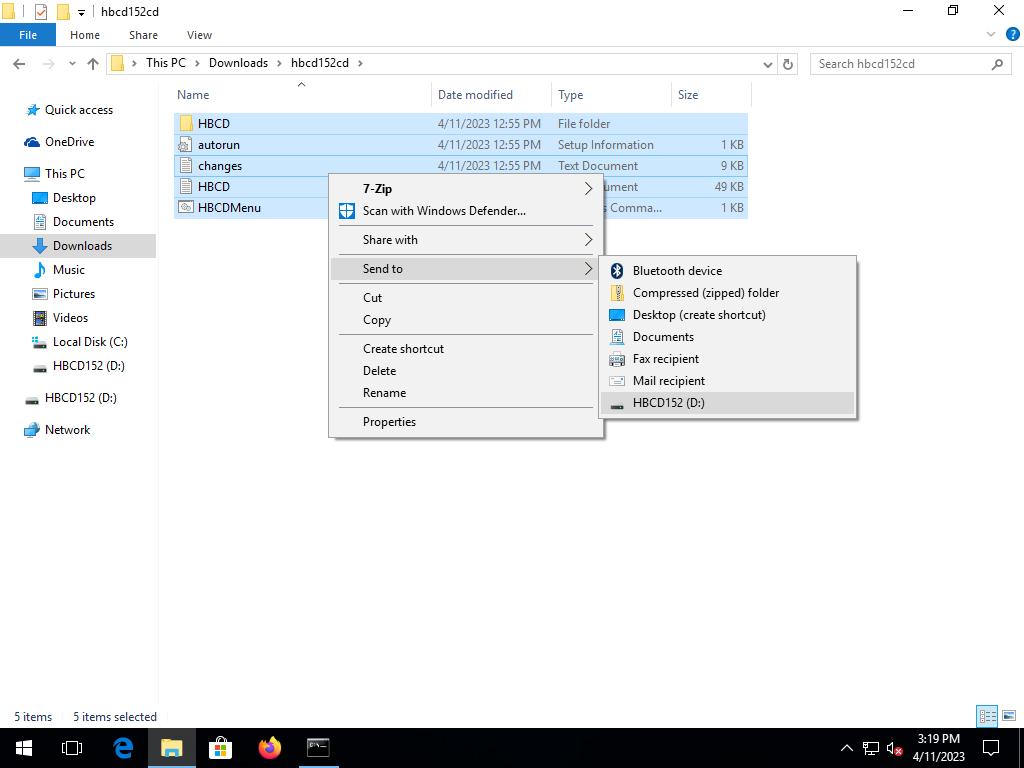
Task: Click the Fax recipient icon
Action: (617, 359)
